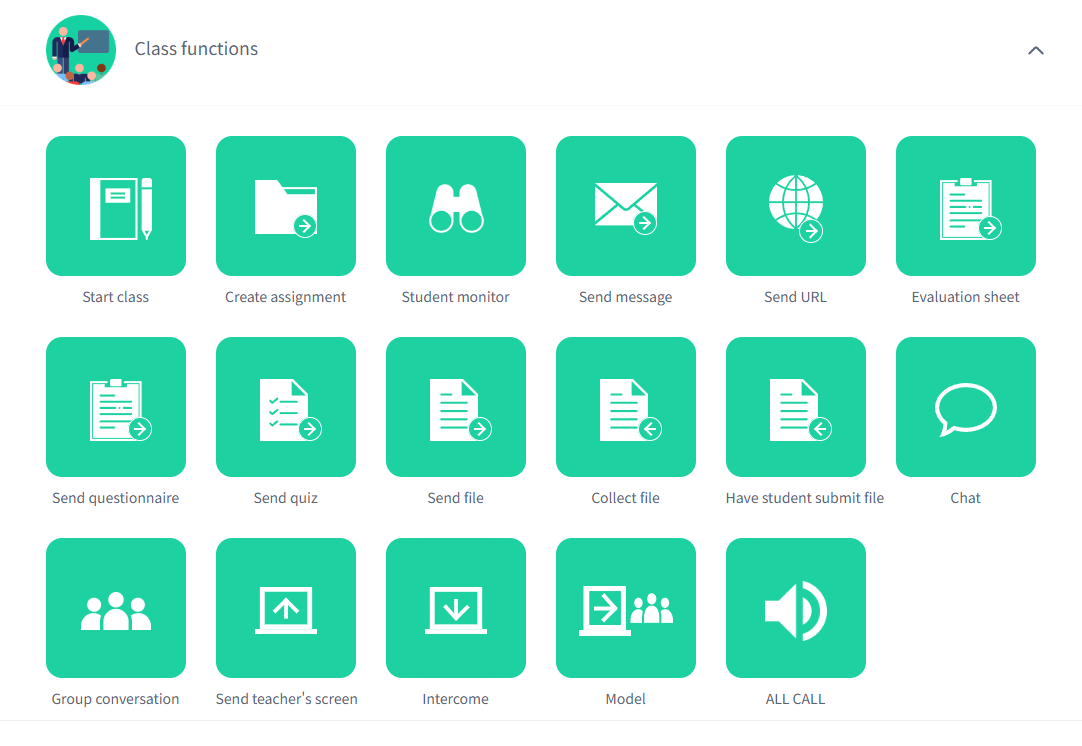Open the Send quiz checklist icon
The height and width of the screenshot is (746, 1082).
[286, 407]
